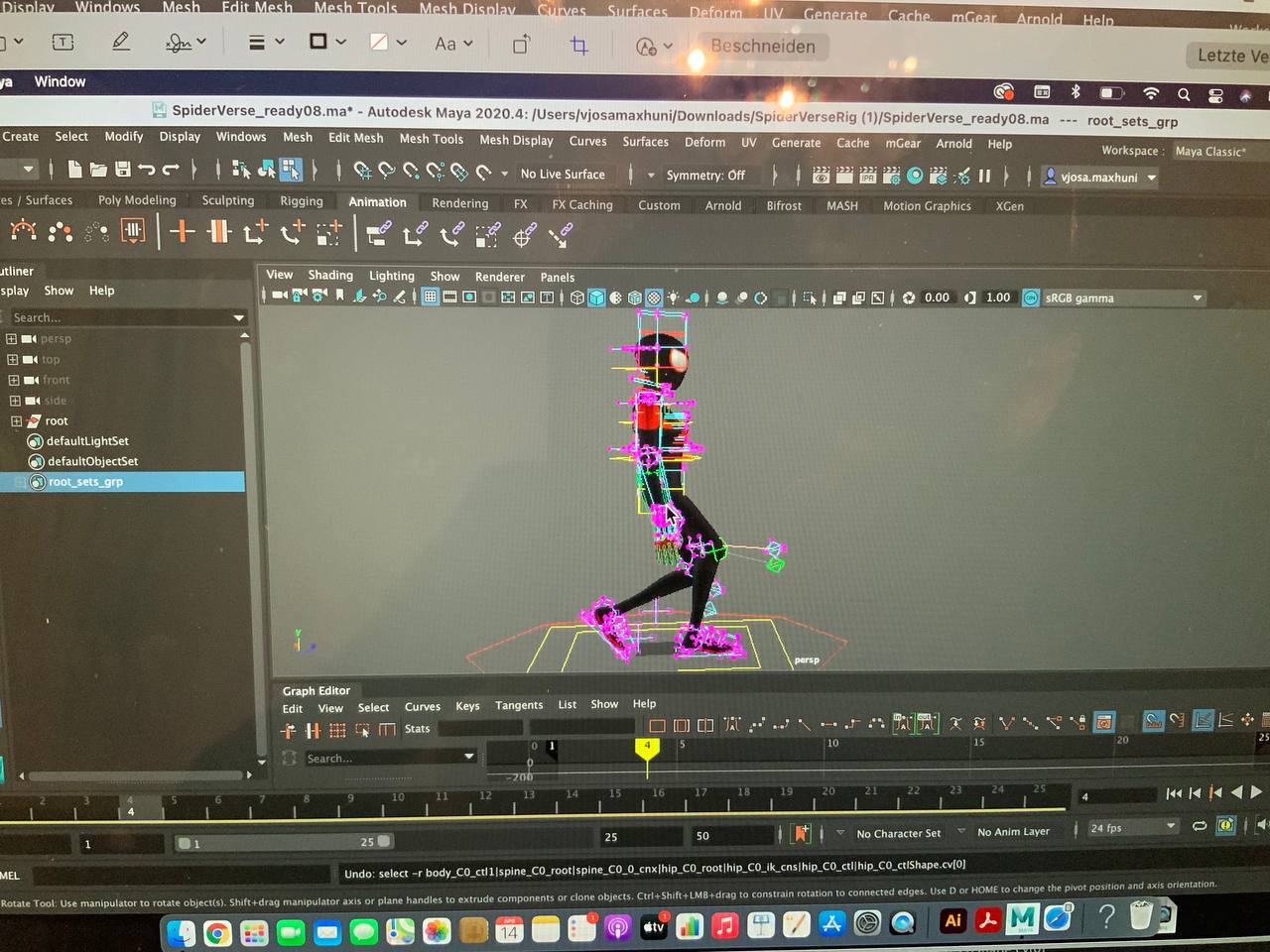Click the viewport gamma value field 1.00
This screenshot has height=952, width=1270.
pyautogui.click(x=997, y=297)
